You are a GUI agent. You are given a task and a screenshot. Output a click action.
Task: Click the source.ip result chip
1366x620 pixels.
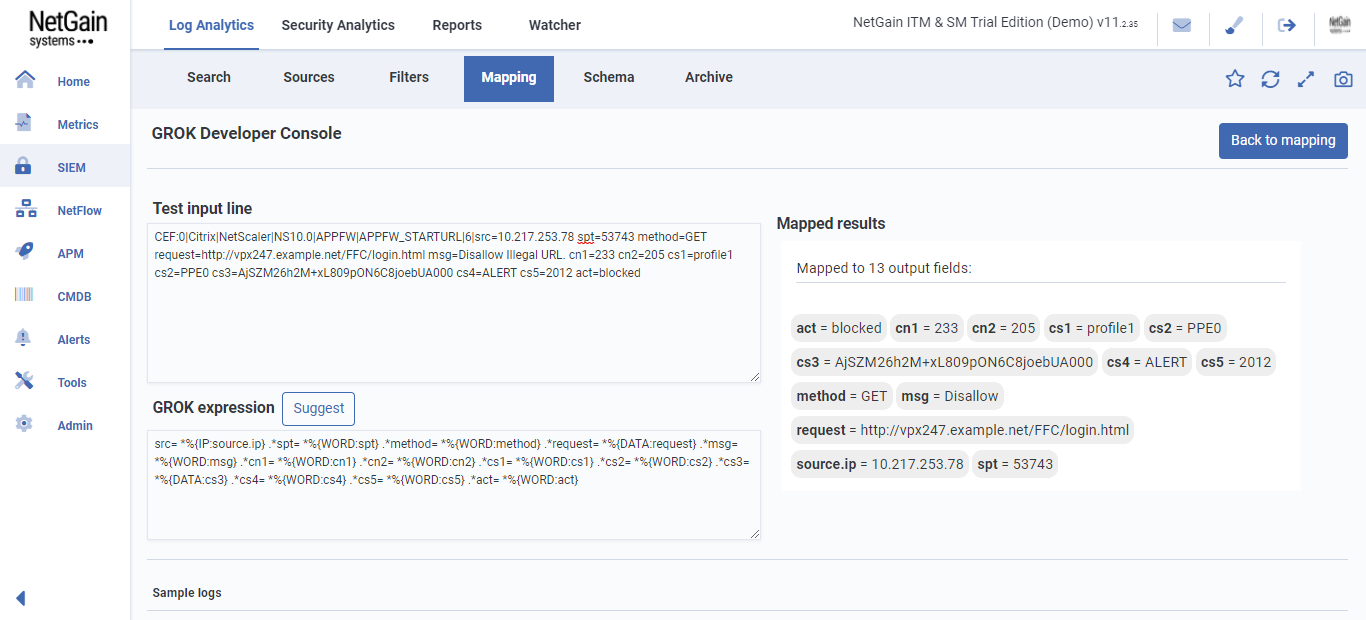click(x=880, y=464)
